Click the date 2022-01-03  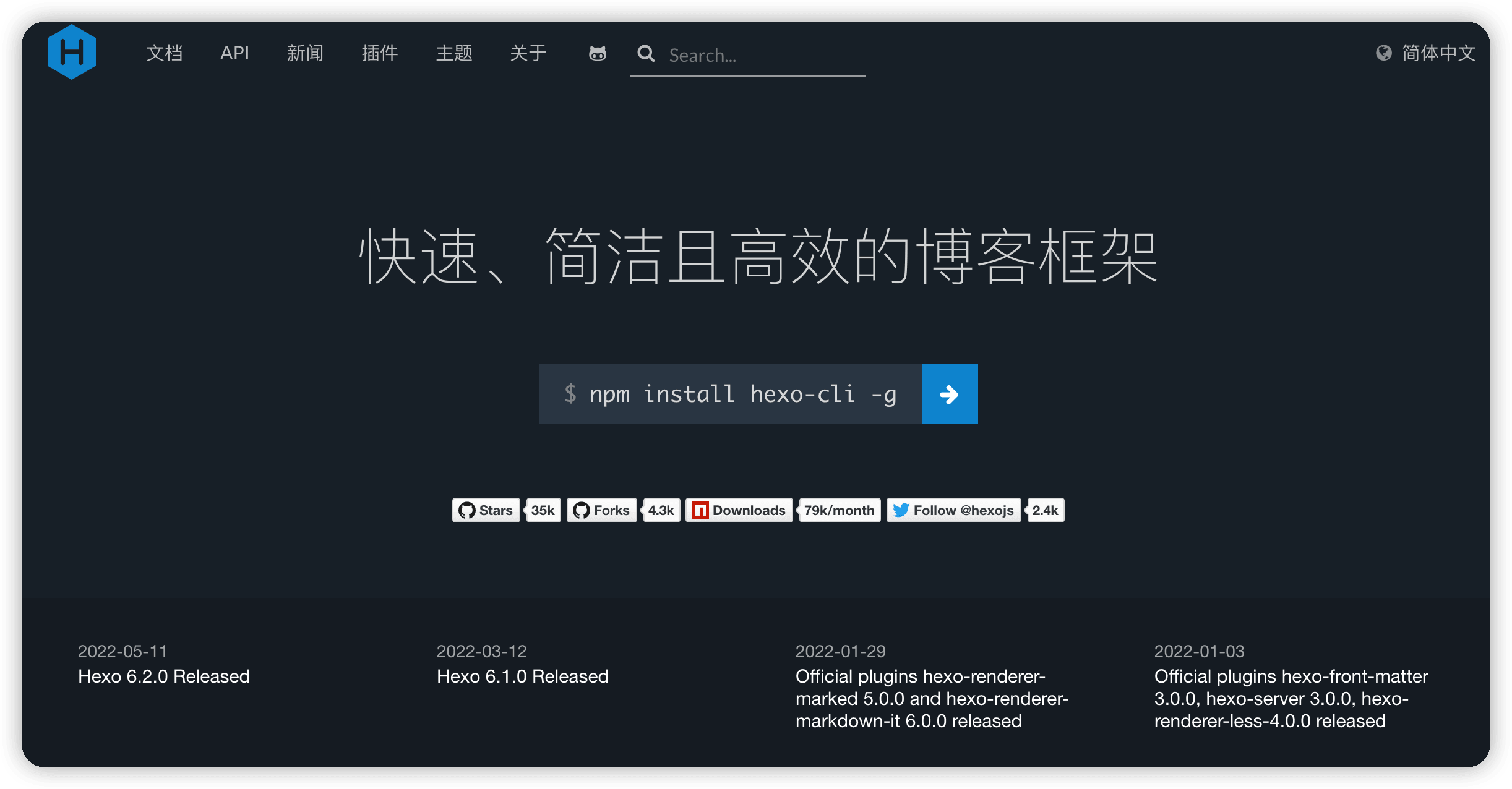[1200, 651]
